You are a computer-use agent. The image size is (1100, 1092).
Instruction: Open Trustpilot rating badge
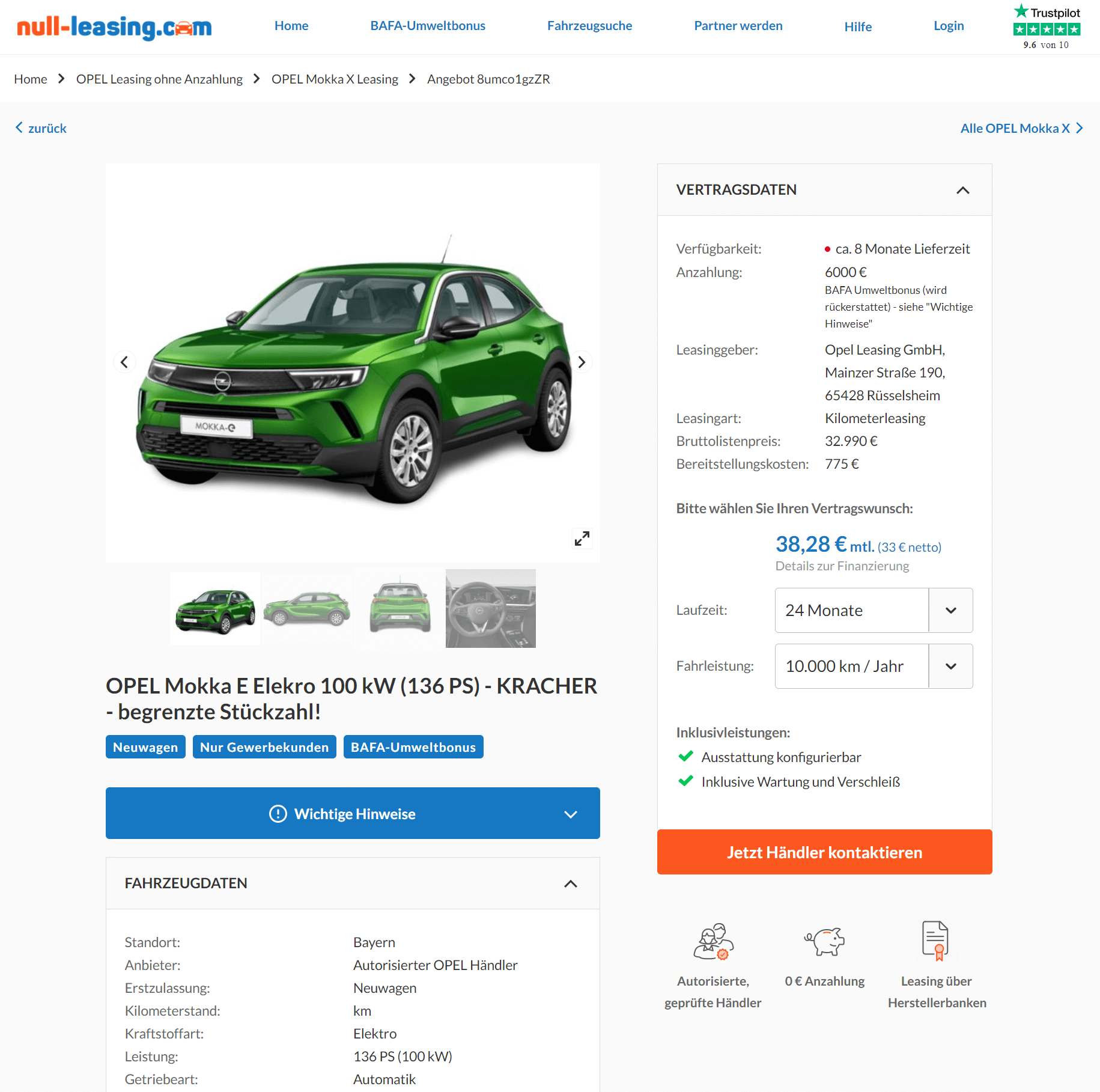pyautogui.click(x=1047, y=27)
